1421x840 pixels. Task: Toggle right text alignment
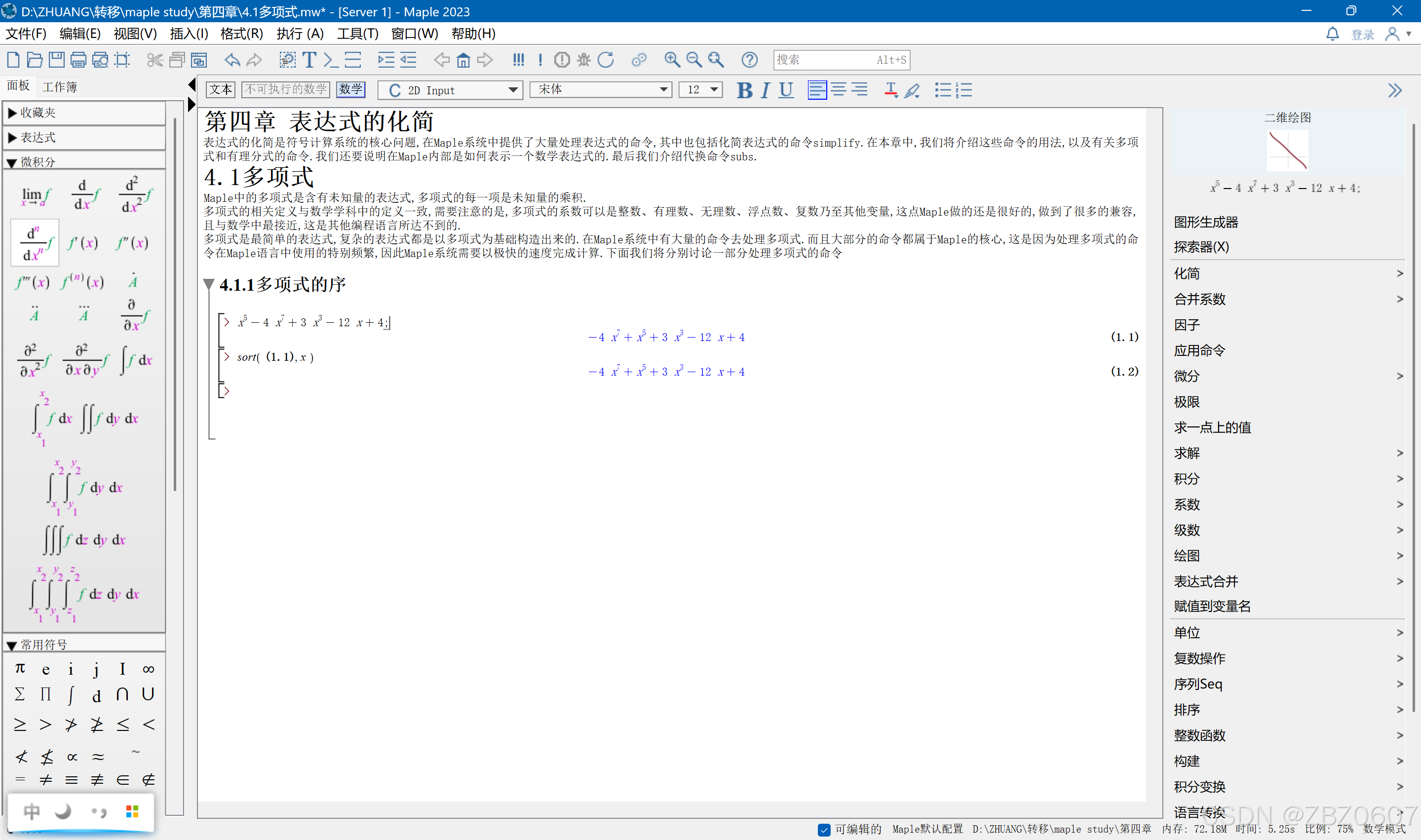pyautogui.click(x=859, y=89)
